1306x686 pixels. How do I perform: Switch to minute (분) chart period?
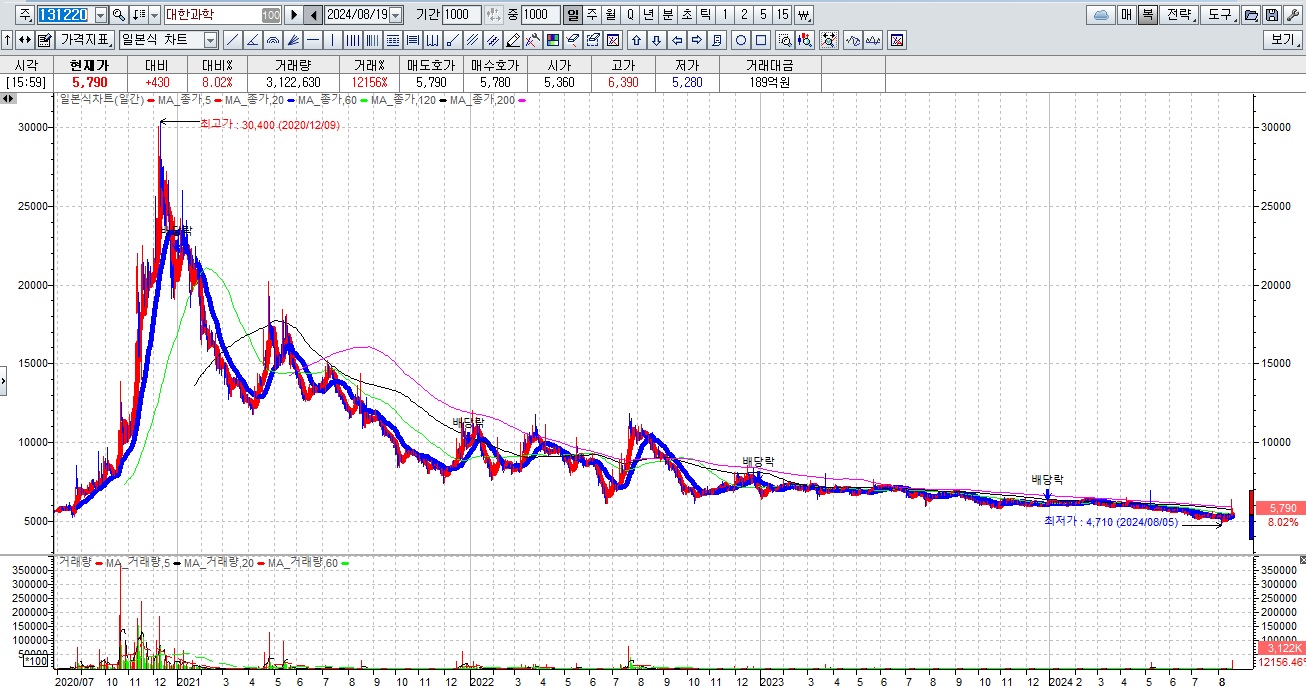(668, 15)
